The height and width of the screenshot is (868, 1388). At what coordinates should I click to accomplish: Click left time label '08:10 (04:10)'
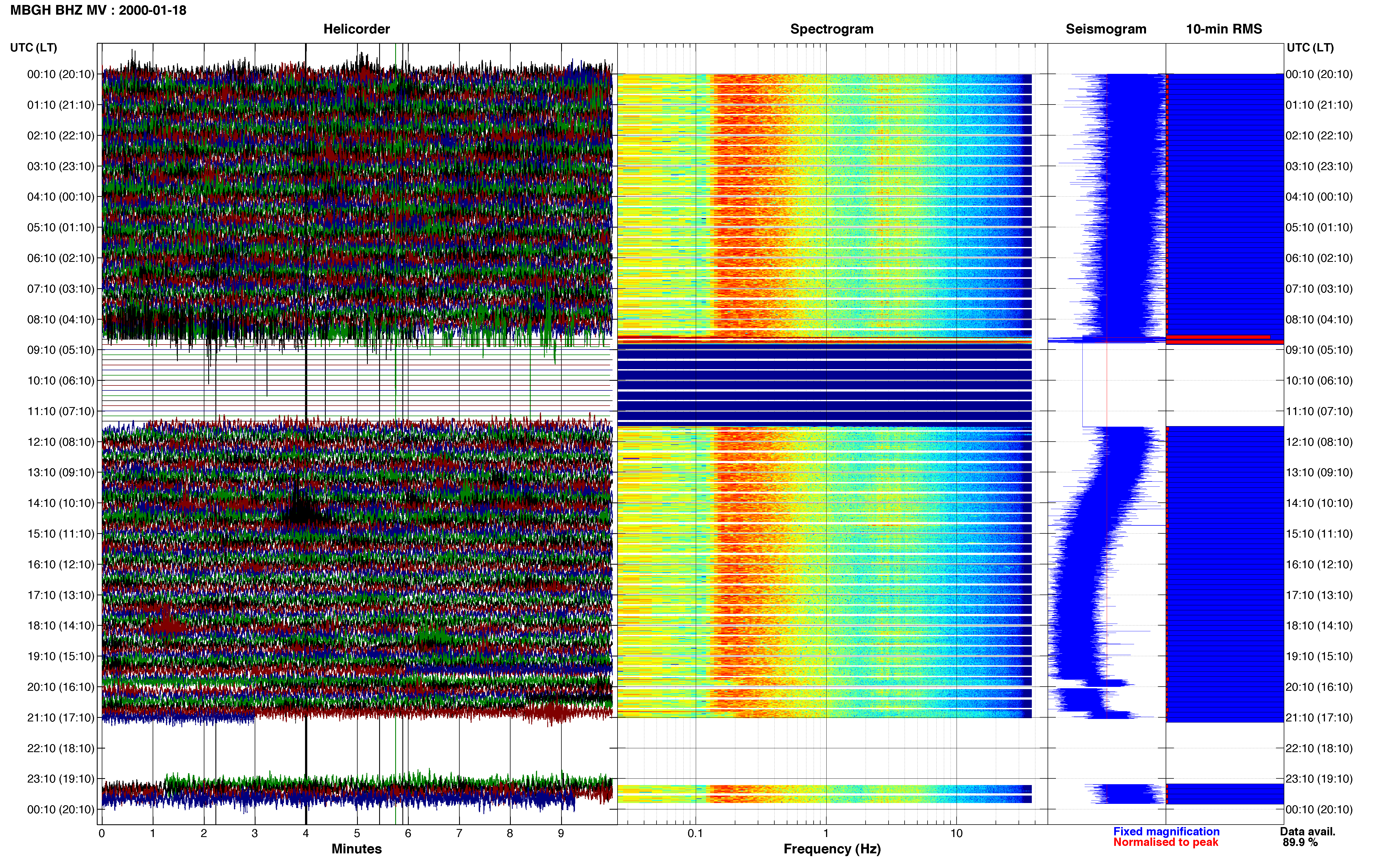pyautogui.click(x=61, y=319)
